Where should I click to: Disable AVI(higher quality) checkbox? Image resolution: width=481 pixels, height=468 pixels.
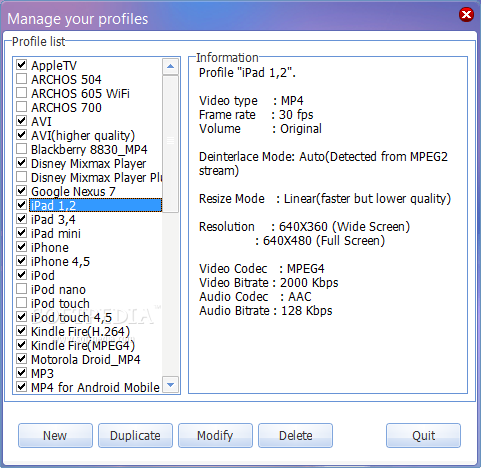point(22,134)
